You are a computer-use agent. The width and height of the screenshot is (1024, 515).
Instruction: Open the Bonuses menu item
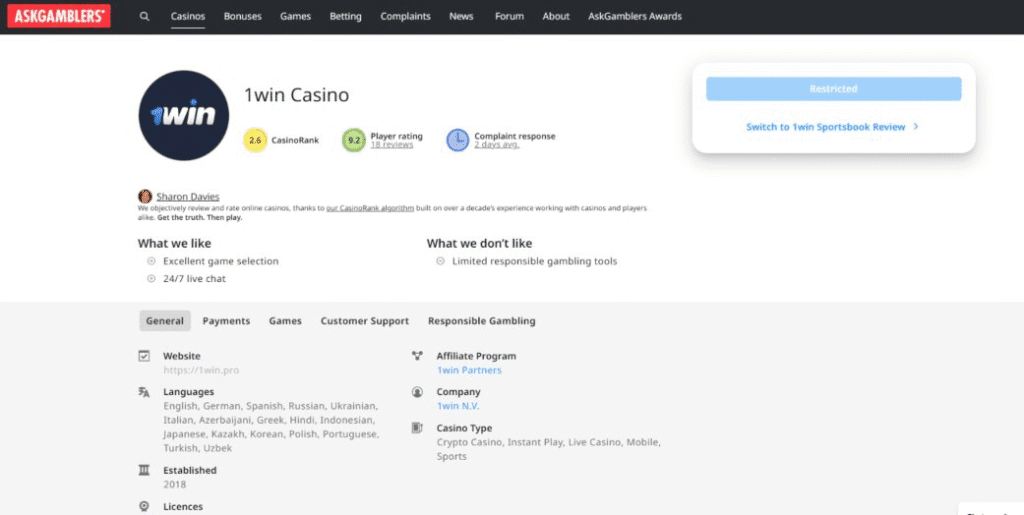[242, 17]
